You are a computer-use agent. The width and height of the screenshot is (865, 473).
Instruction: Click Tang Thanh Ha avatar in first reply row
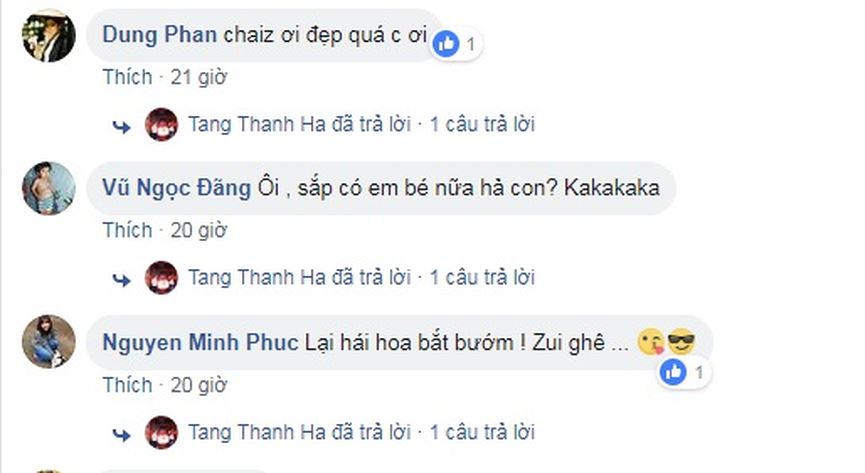161,125
